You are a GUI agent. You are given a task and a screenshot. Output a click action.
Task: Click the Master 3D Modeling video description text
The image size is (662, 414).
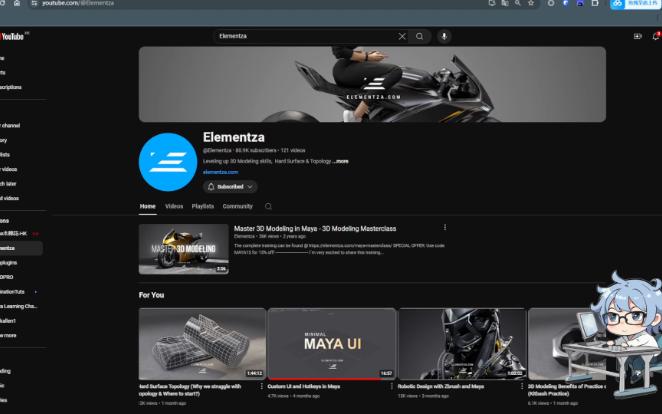(339, 249)
